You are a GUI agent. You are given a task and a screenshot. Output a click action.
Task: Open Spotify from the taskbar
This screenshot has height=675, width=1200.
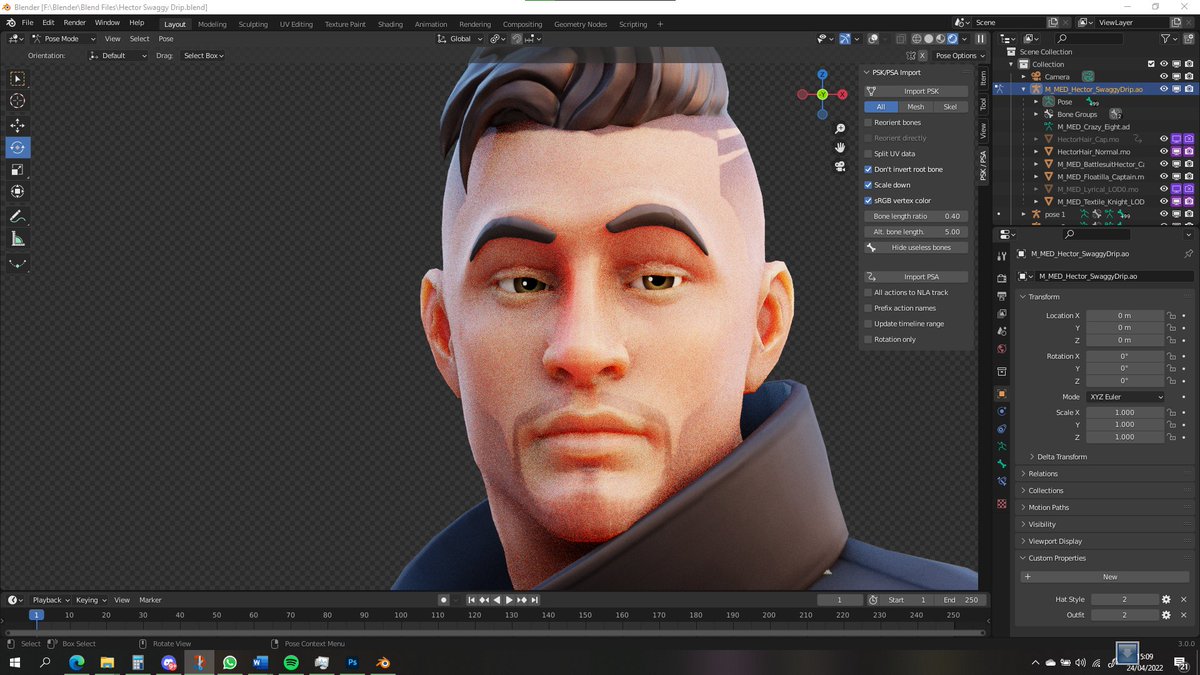[x=291, y=662]
